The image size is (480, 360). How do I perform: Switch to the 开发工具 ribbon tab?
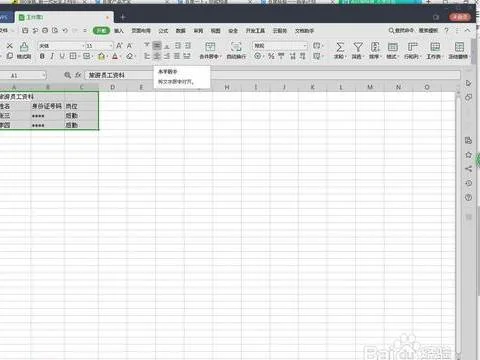(255, 31)
